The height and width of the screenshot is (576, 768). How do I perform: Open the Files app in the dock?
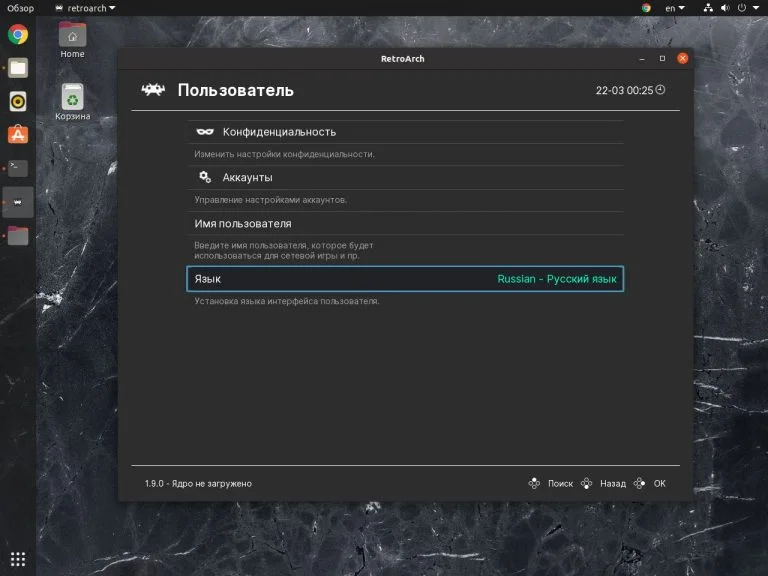(18, 68)
